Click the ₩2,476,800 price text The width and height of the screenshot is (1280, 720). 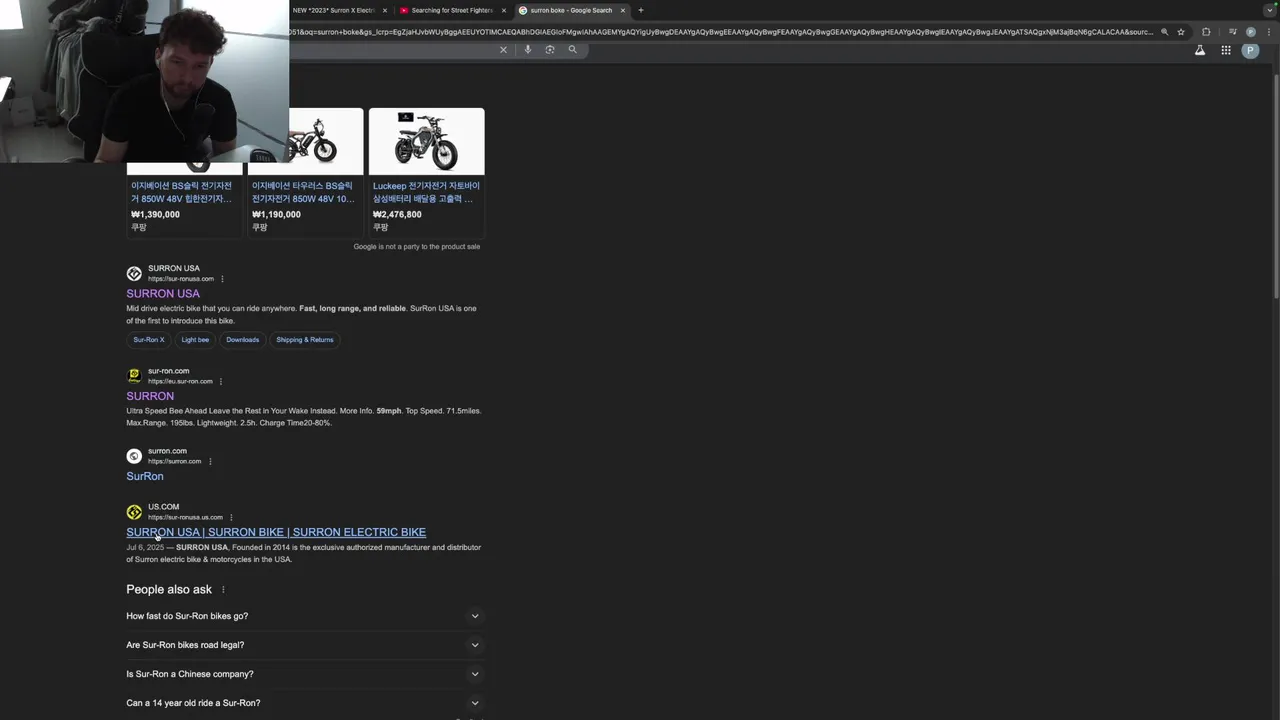tap(397, 214)
